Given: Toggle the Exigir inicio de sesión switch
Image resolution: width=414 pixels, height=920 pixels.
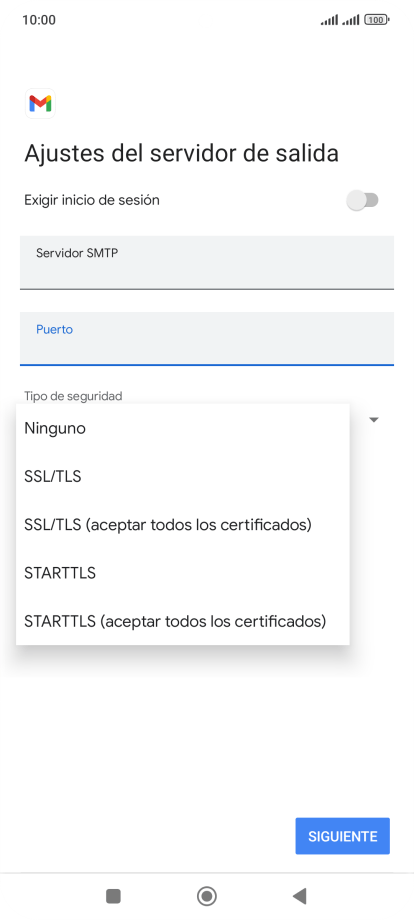Looking at the screenshot, I should coord(362,201).
